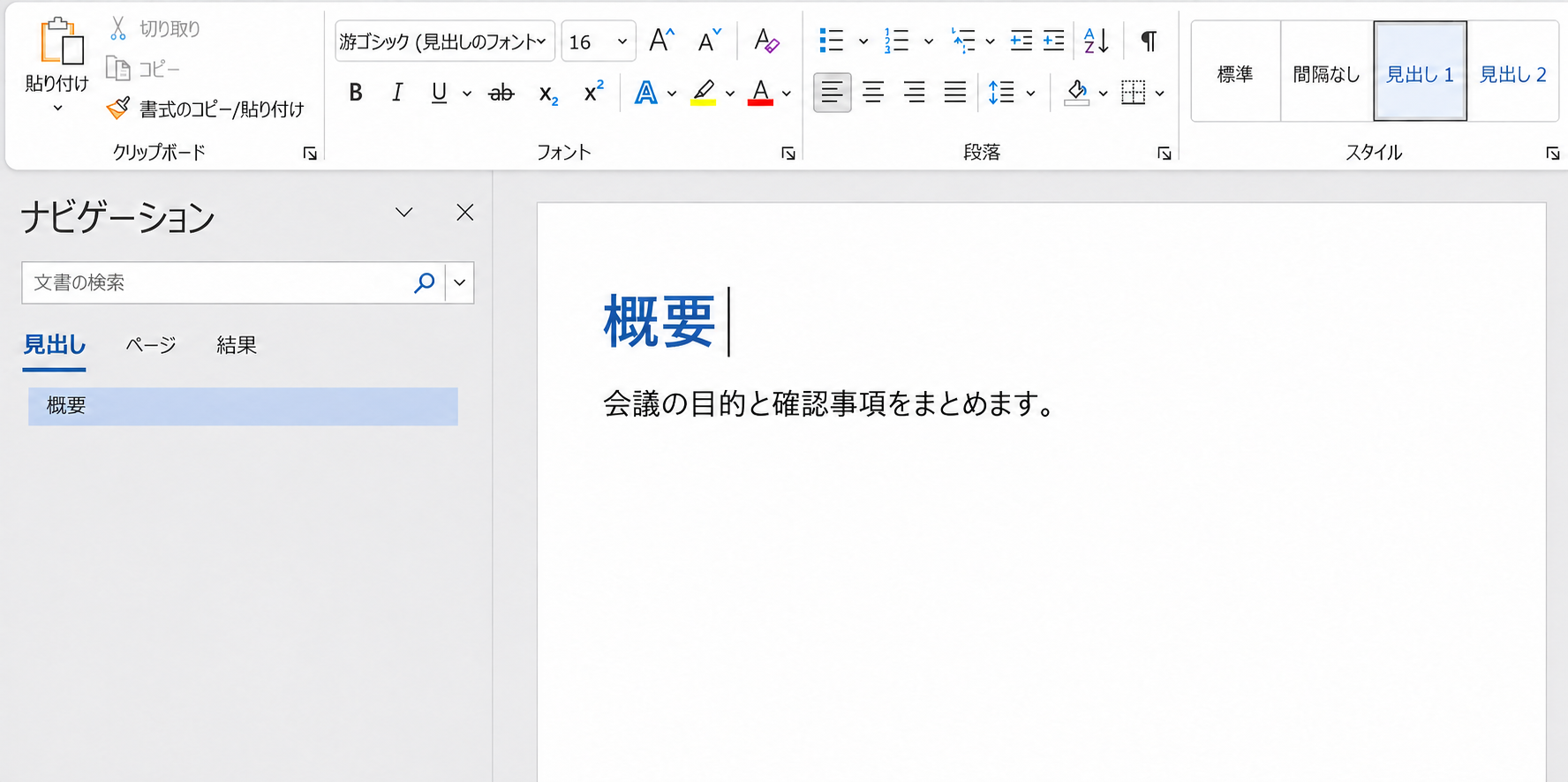Click the multilevel list icon
The height and width of the screenshot is (782, 1568).
coord(963,41)
